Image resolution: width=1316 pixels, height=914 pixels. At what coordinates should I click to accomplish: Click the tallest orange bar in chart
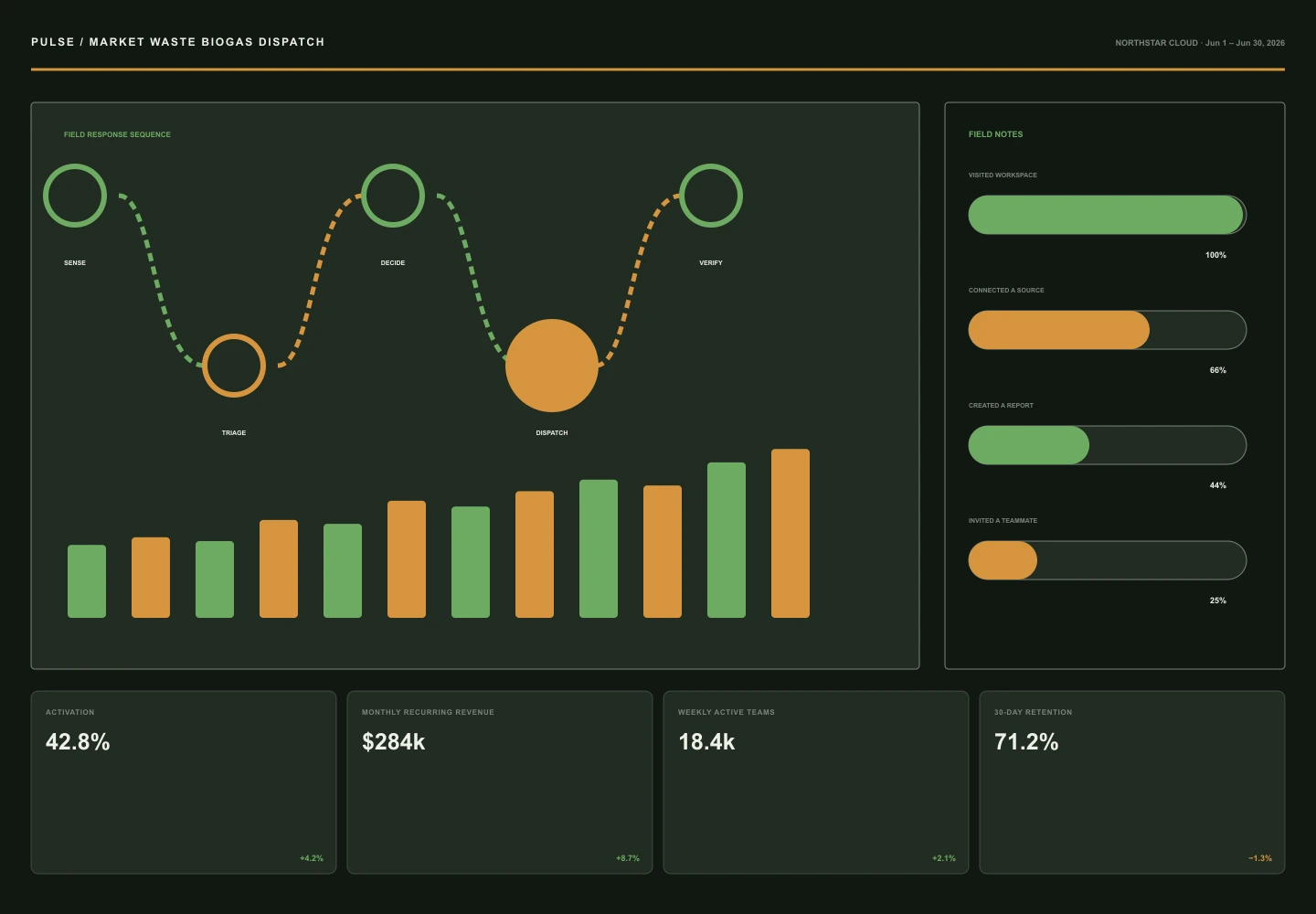[x=791, y=533]
